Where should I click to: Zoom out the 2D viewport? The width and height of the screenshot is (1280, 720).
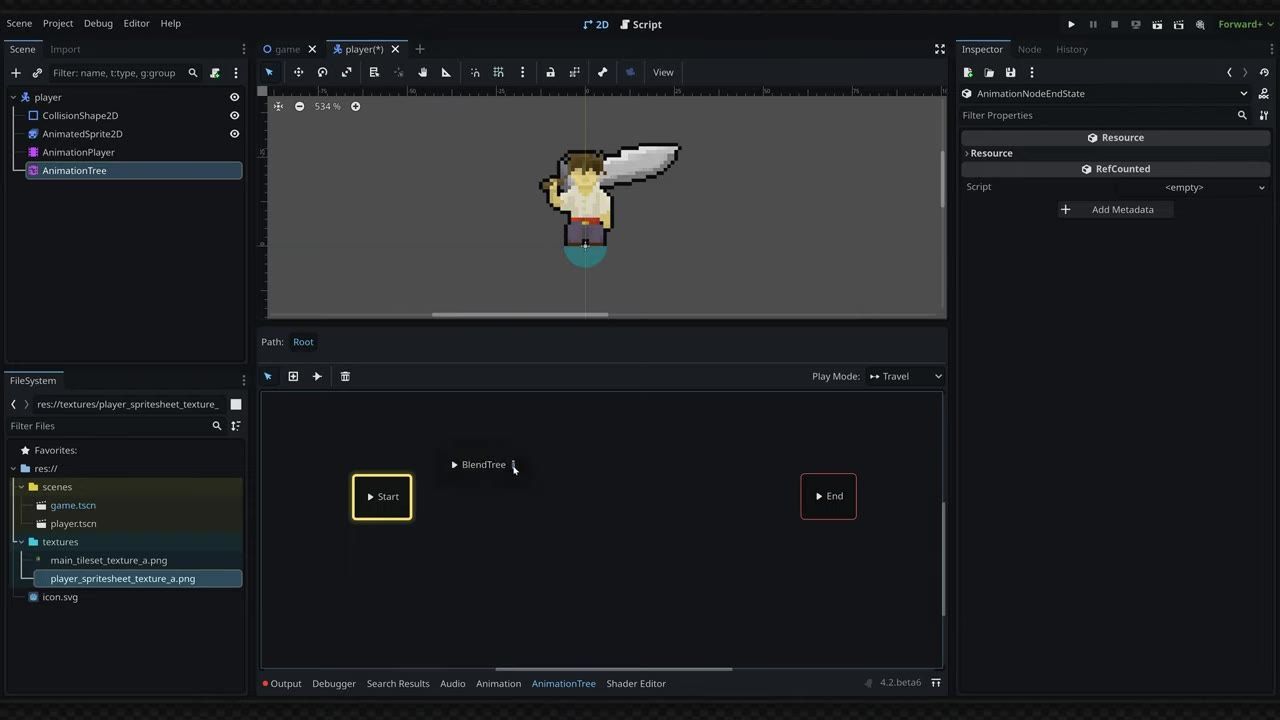click(x=299, y=106)
